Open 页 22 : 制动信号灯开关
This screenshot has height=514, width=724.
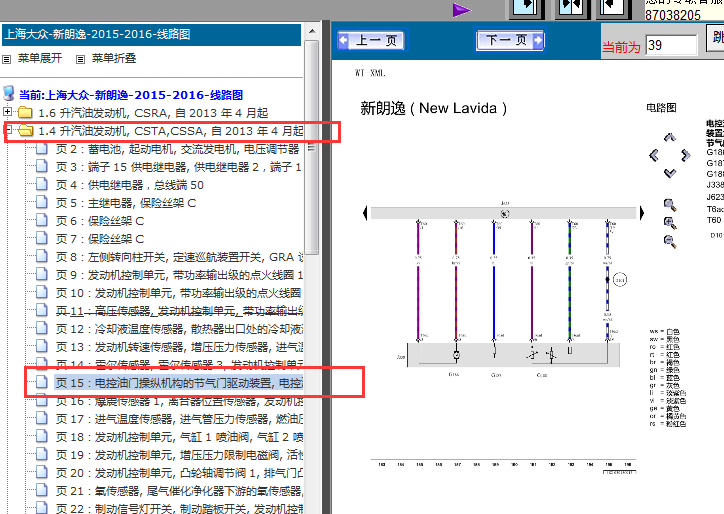click(x=179, y=508)
